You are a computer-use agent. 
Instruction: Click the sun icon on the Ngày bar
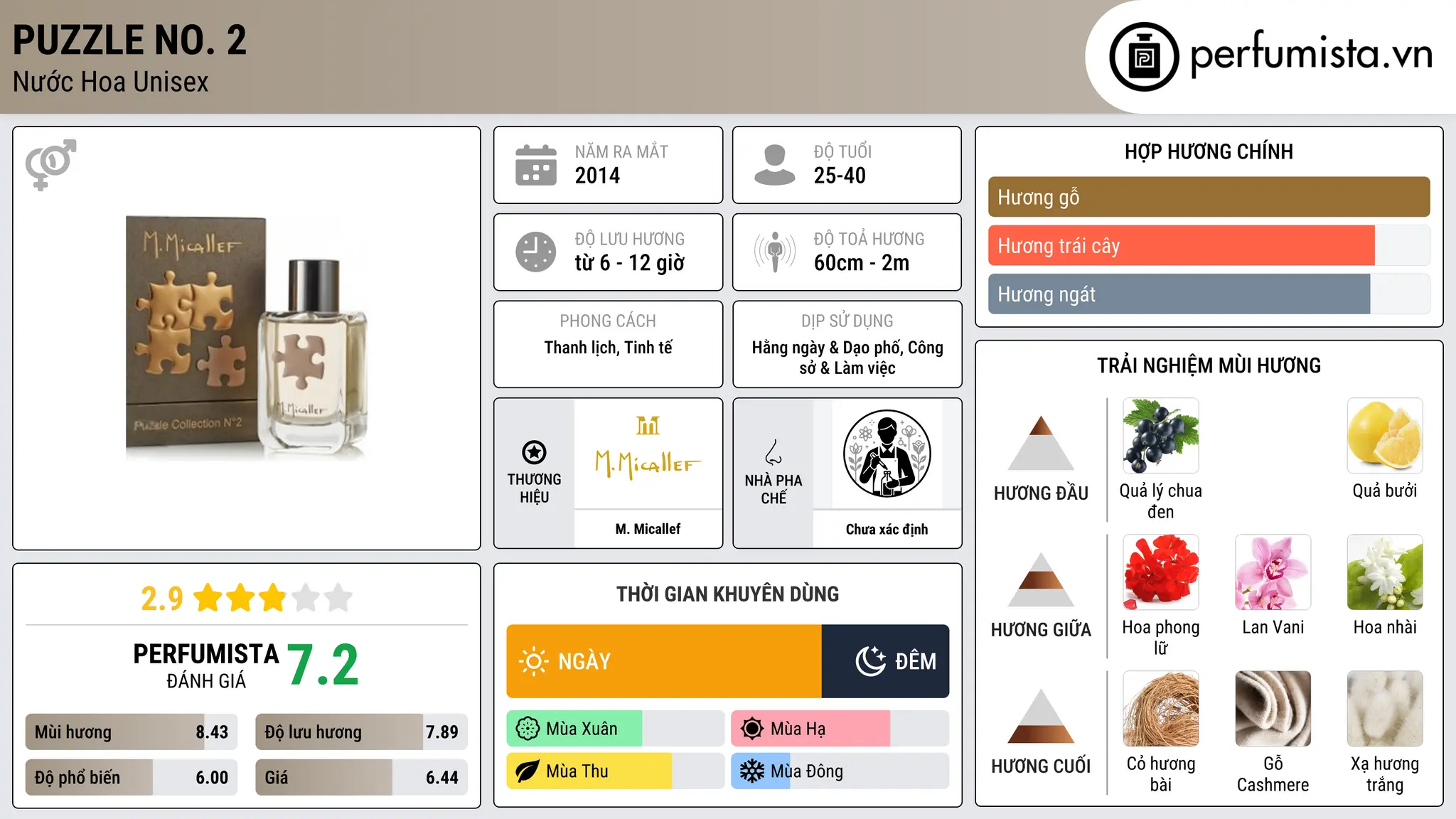click(x=533, y=661)
